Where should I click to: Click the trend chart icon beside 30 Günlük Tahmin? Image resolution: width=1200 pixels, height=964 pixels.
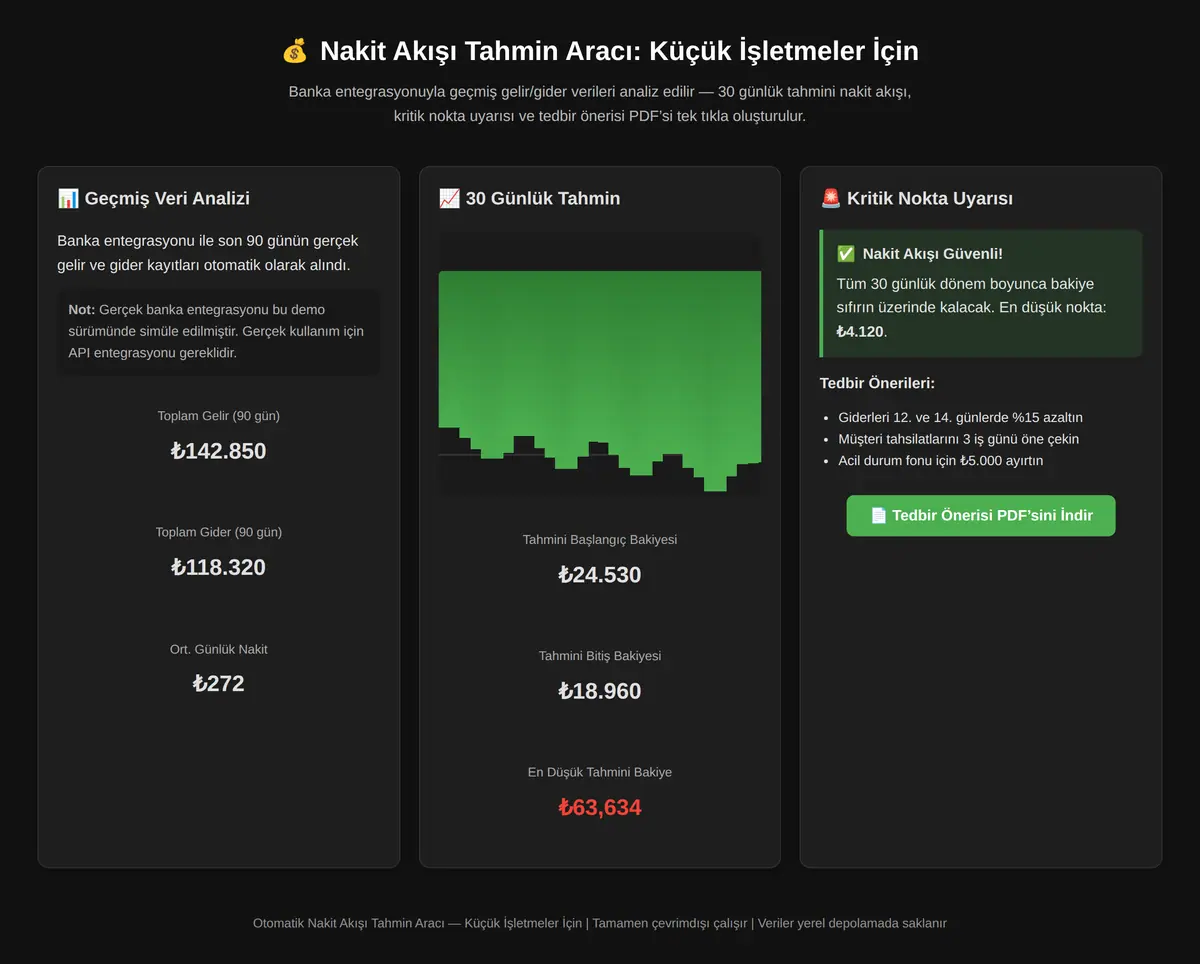[x=449, y=198]
